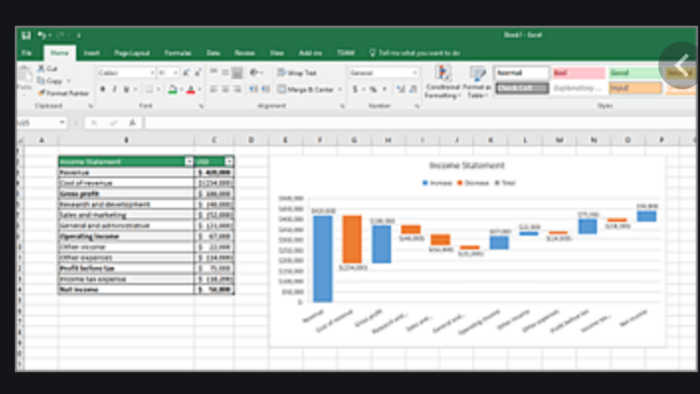Apply accounting dollar format
This screenshot has height=394, width=700.
pos(355,90)
